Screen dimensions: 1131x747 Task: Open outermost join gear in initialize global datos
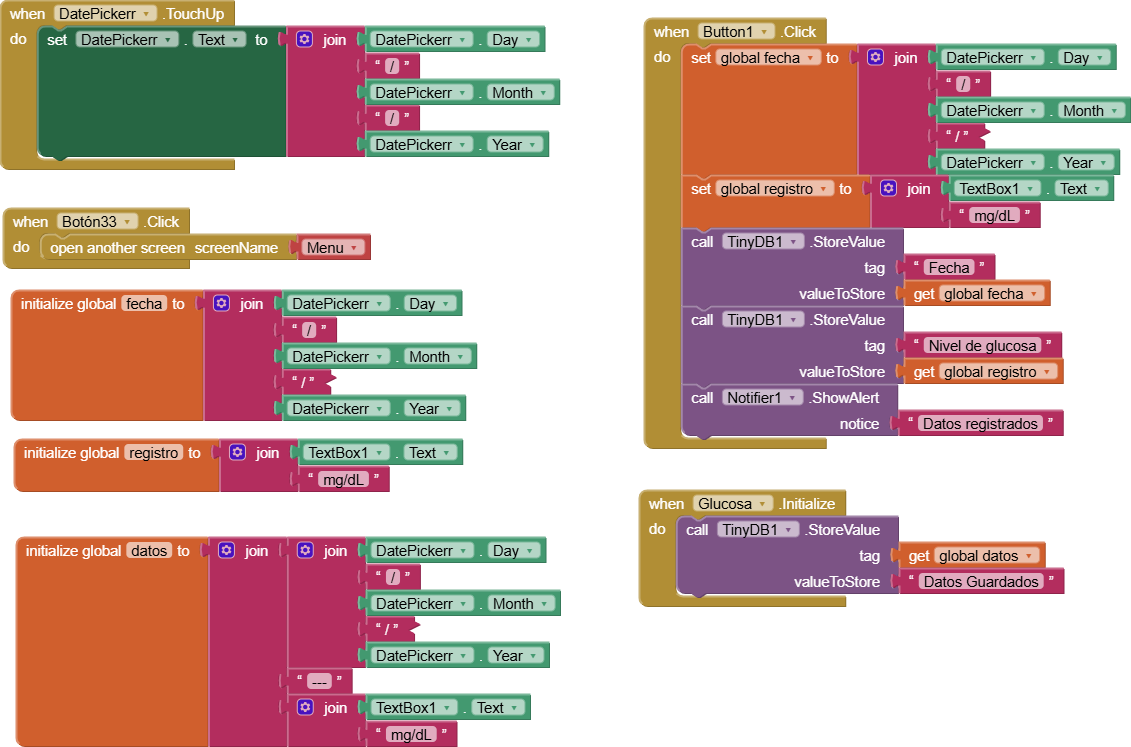click(x=227, y=551)
